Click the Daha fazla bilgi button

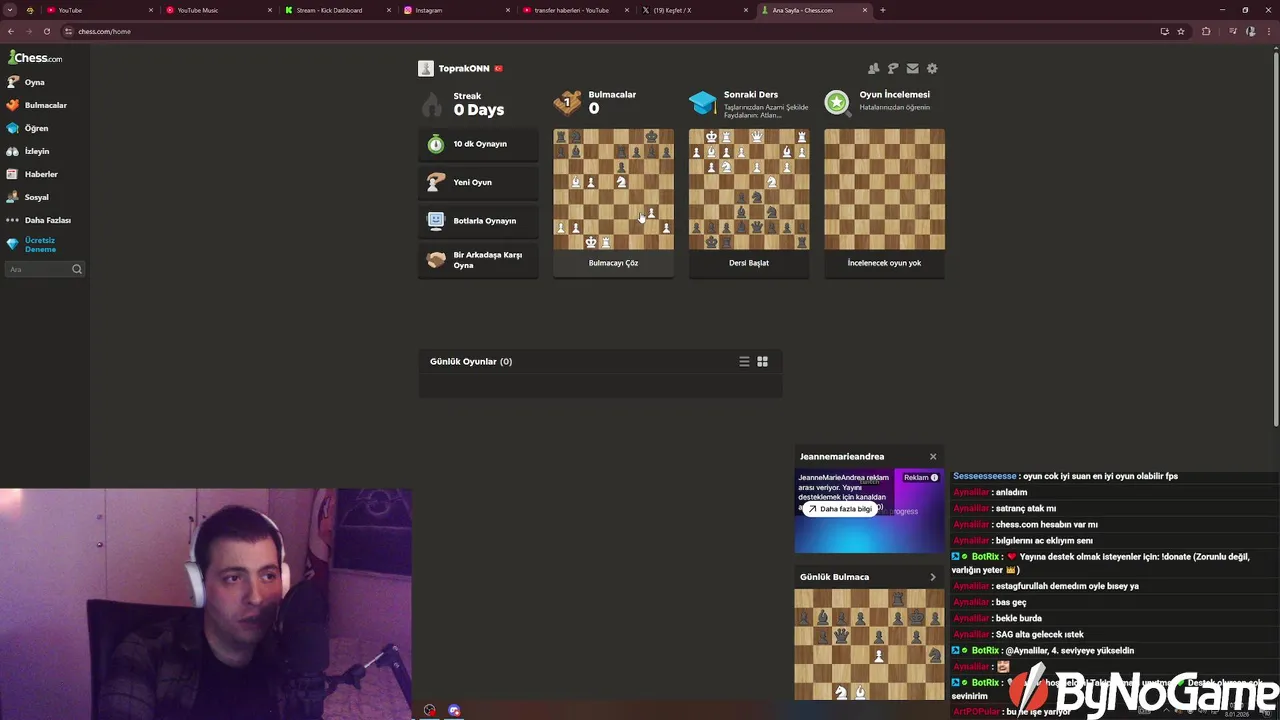[x=840, y=509]
